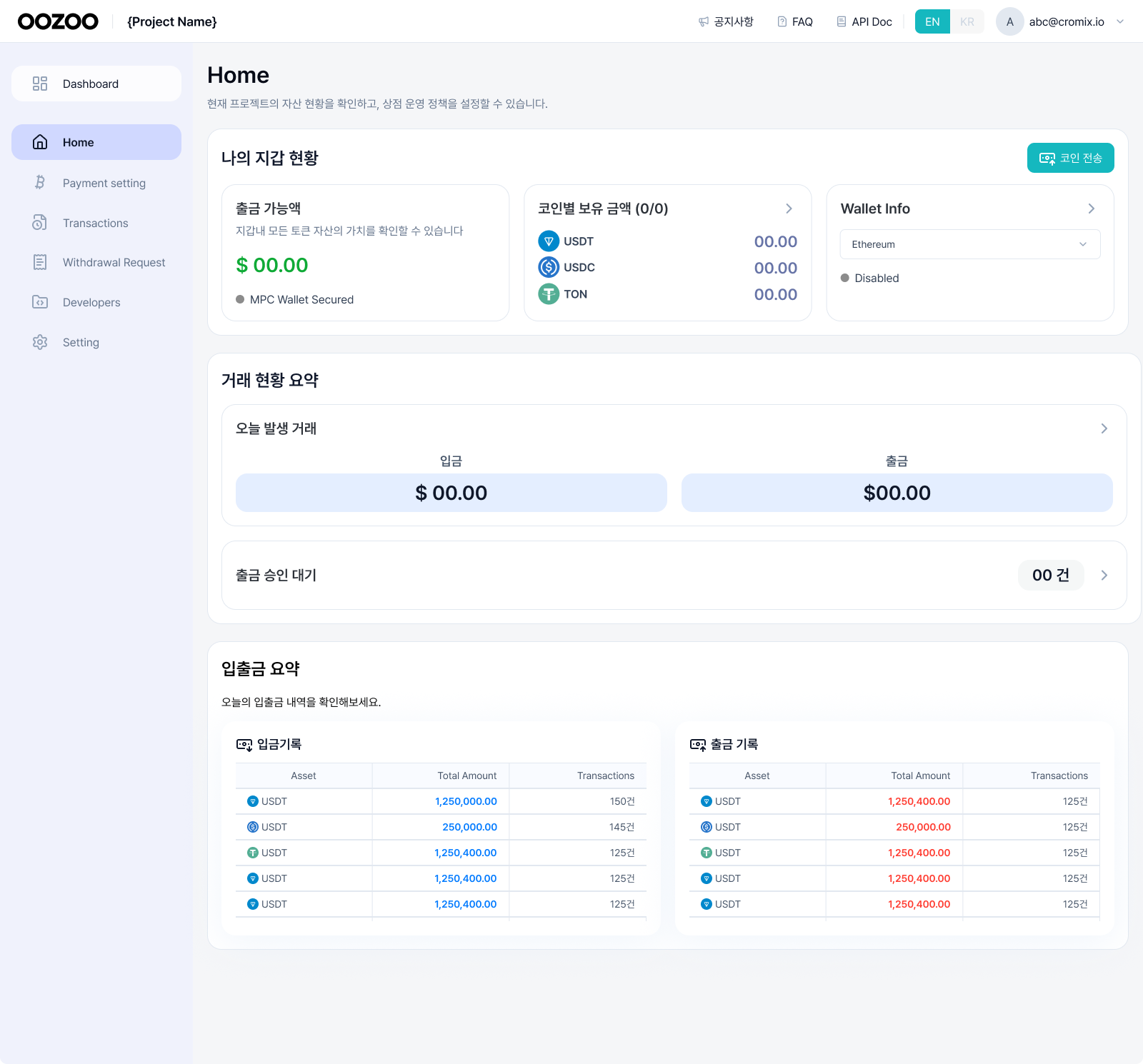The height and width of the screenshot is (1064, 1143).
Task: Open the Dashboard menu item
Action: click(96, 84)
